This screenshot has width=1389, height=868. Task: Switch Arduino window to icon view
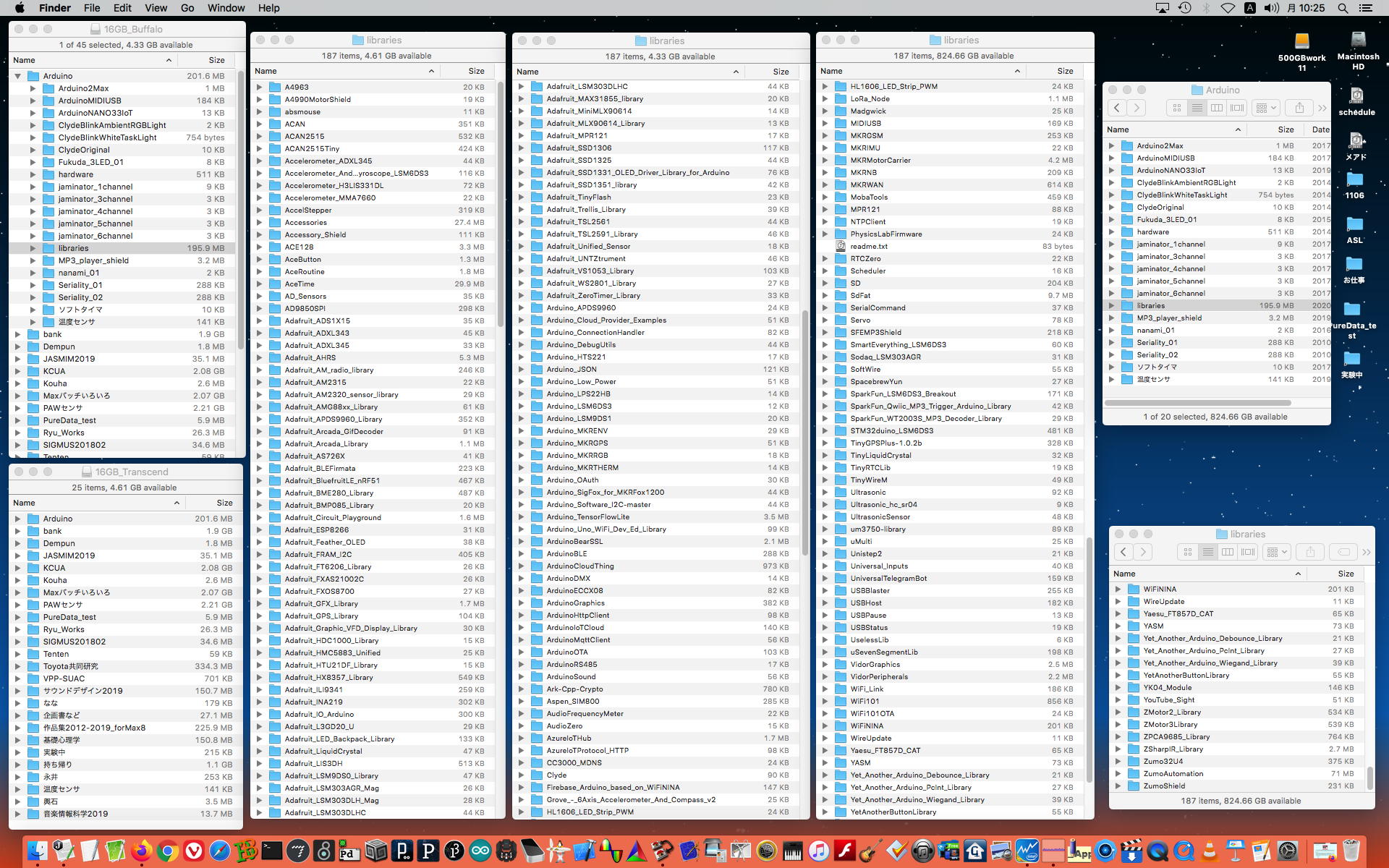point(1177,108)
